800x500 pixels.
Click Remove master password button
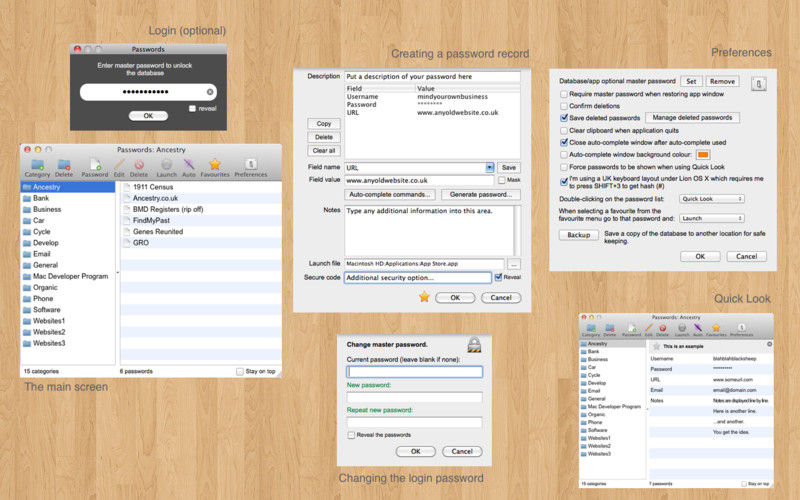[722, 81]
